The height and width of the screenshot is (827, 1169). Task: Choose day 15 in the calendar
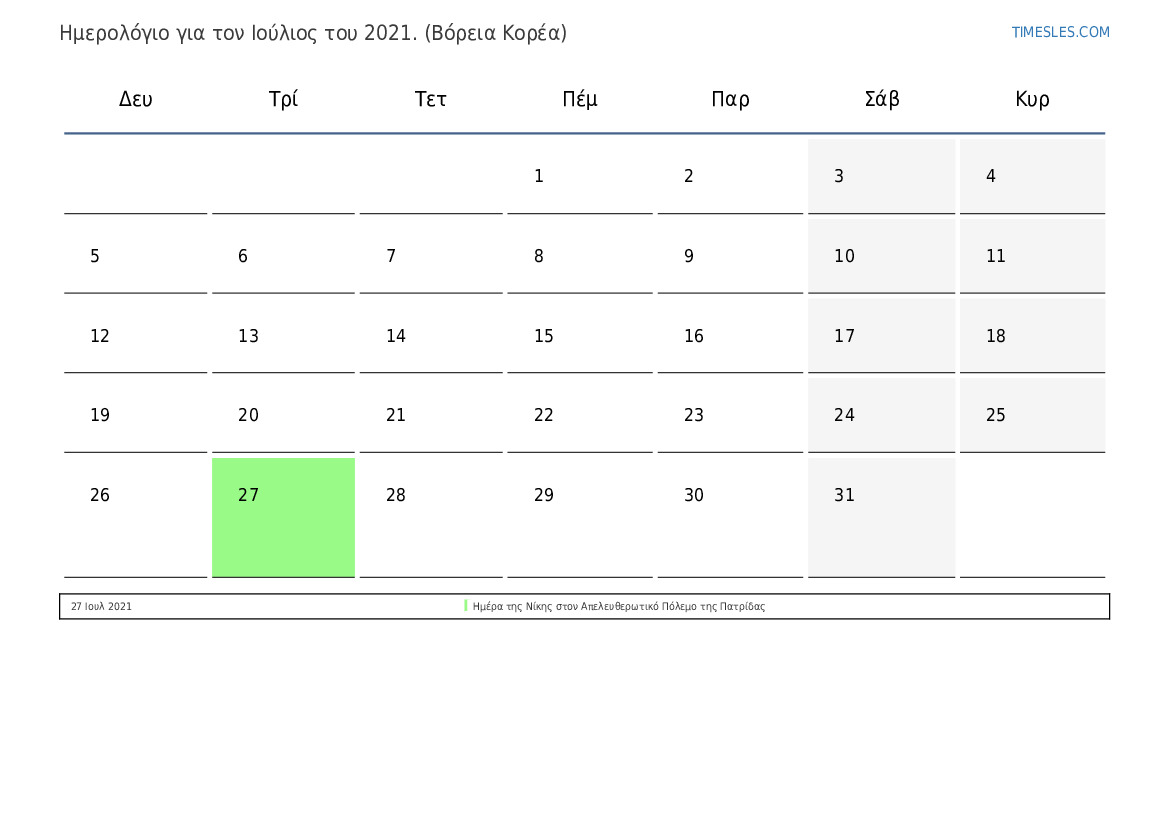pos(580,336)
